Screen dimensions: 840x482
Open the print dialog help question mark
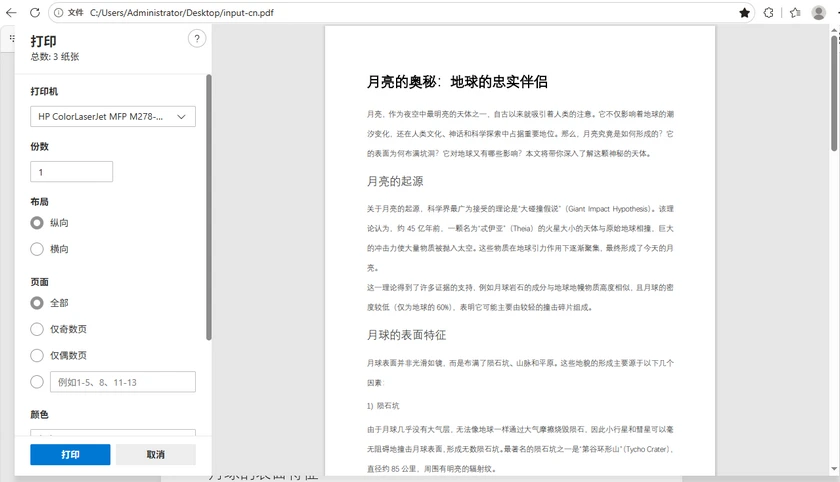pos(197,39)
